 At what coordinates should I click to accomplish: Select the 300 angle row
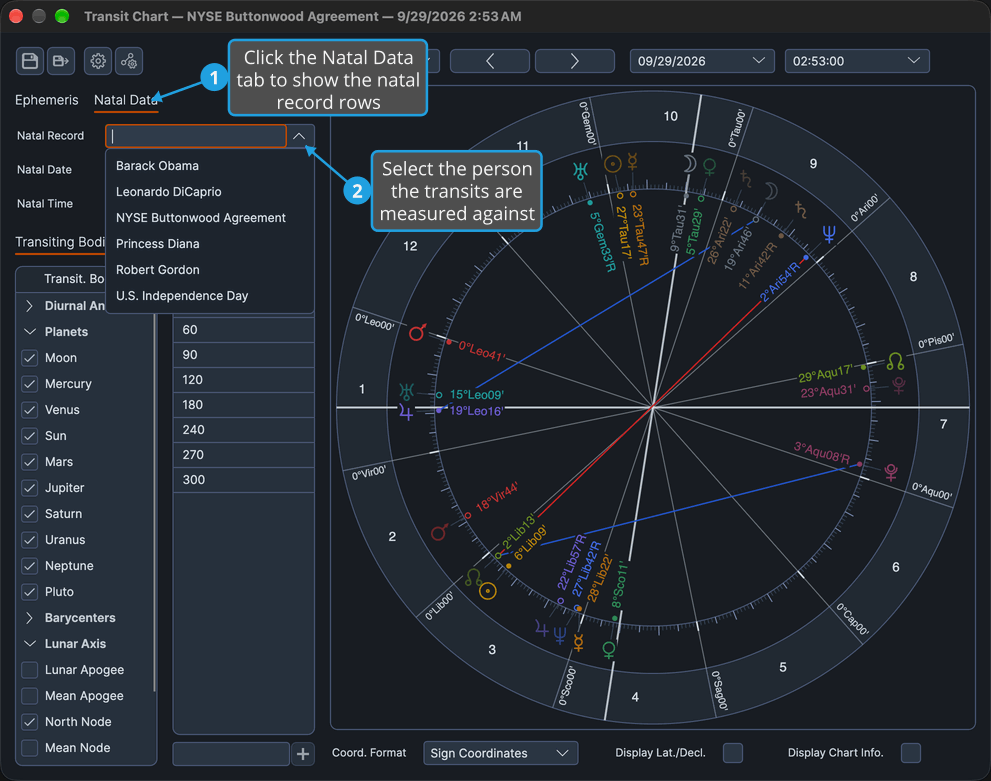click(x=244, y=480)
